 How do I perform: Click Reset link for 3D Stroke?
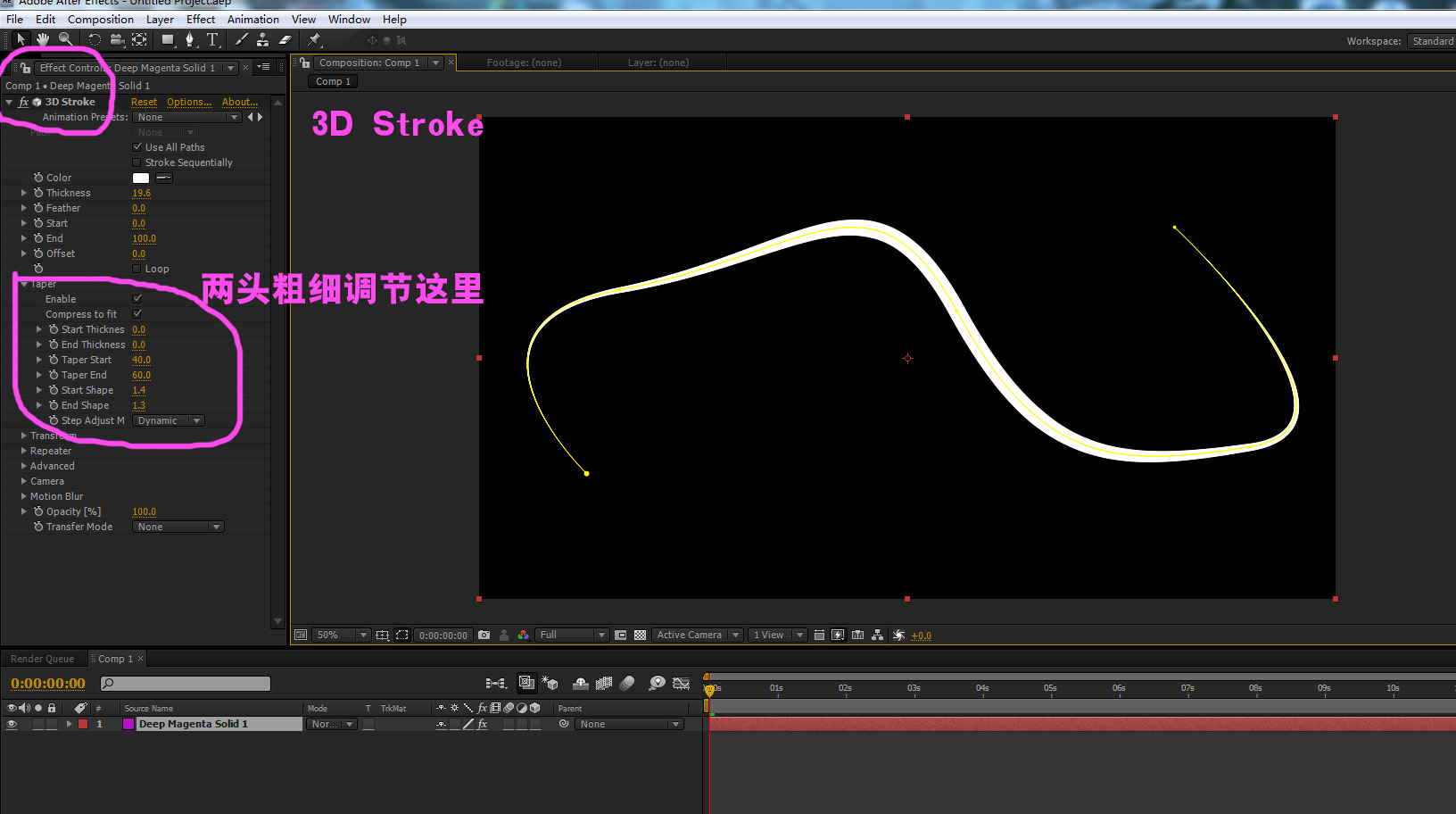click(144, 102)
